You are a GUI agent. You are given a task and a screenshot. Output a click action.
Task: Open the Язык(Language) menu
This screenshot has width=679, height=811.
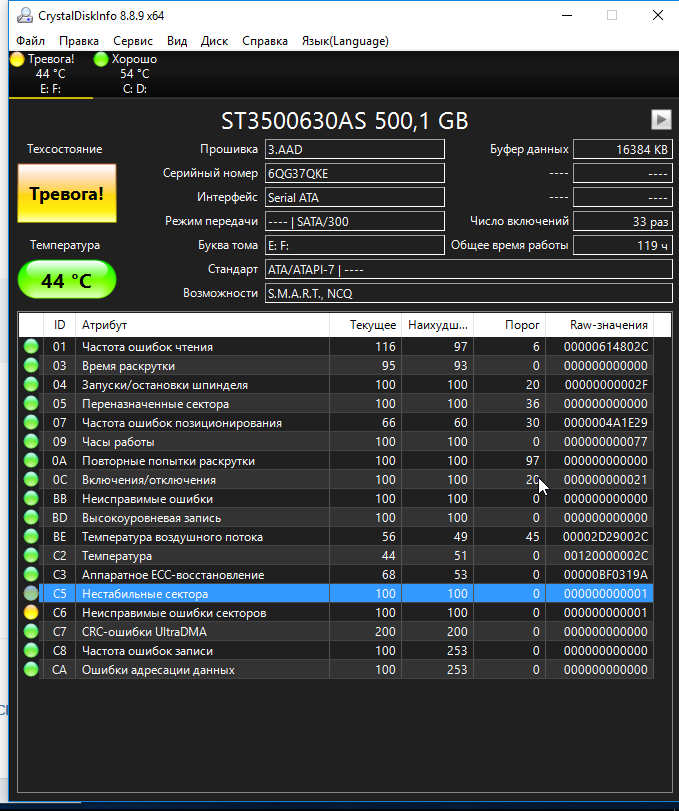coord(345,41)
